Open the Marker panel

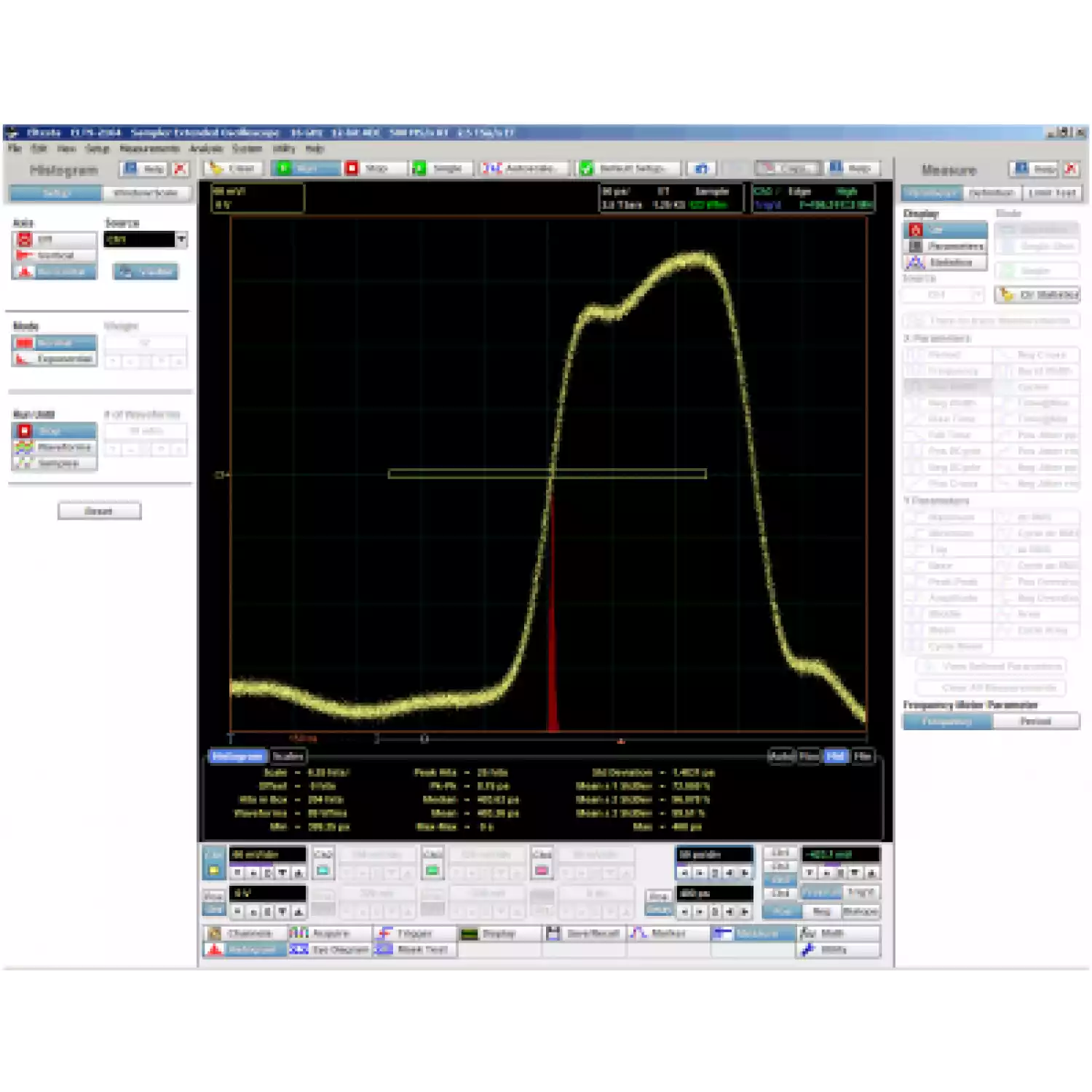click(x=668, y=933)
